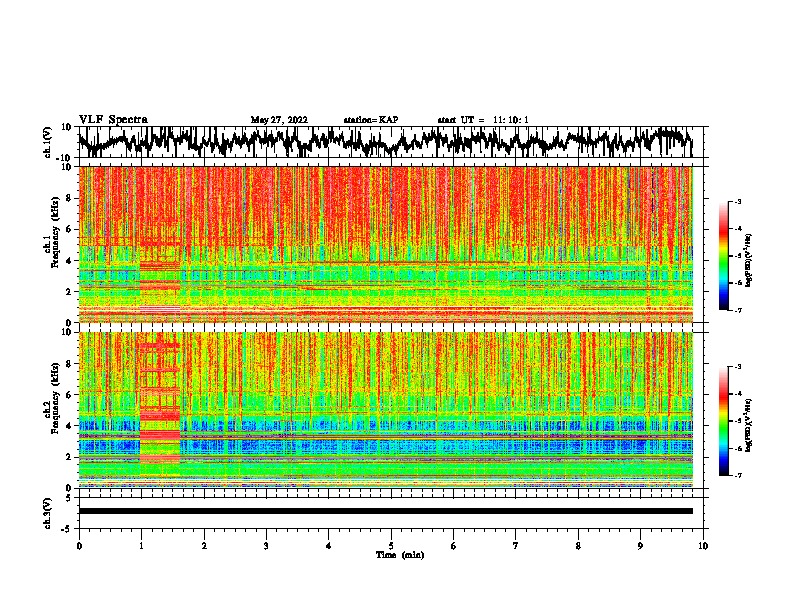792x612 pixels.
Task: Click the "-3" label on ch.1 color bar
Action: point(738,201)
